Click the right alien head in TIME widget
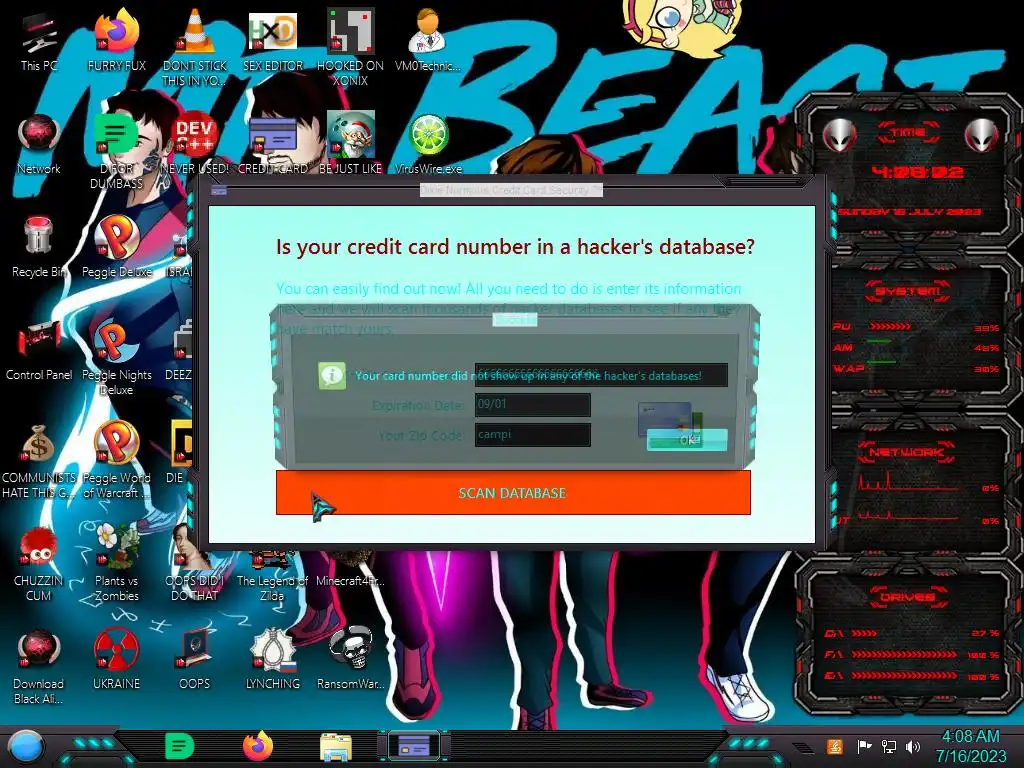Screen dimensions: 1024x768 (x=982, y=136)
